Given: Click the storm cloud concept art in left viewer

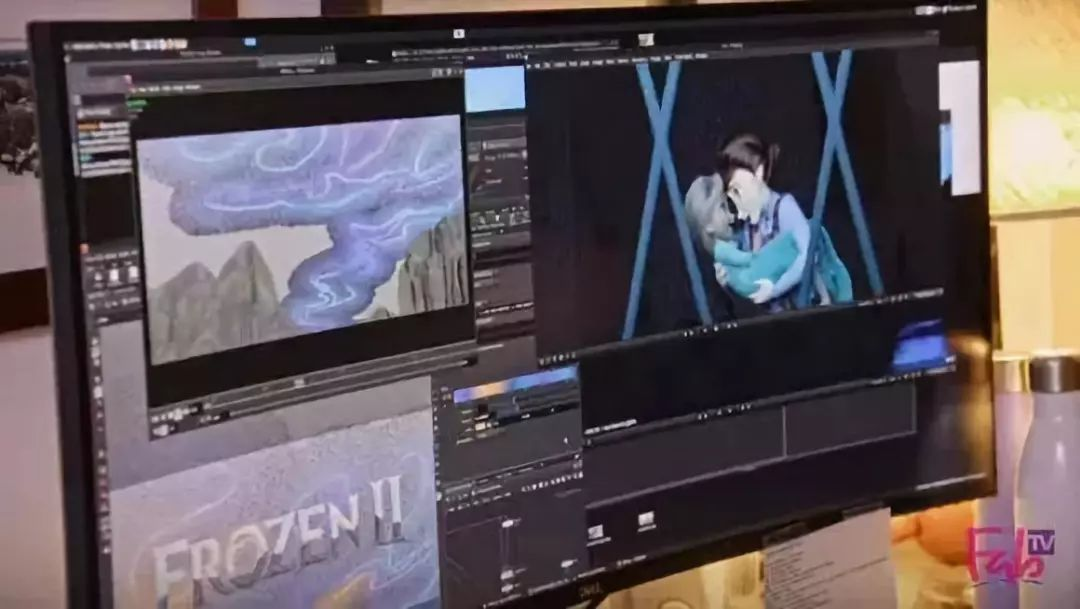Looking at the screenshot, I should [302, 238].
